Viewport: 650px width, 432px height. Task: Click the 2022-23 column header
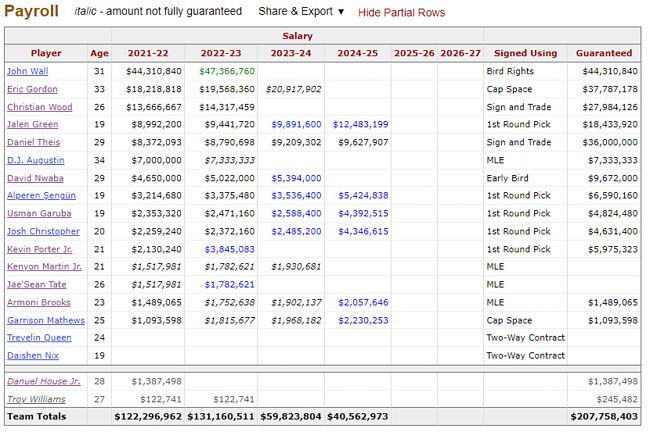point(221,53)
